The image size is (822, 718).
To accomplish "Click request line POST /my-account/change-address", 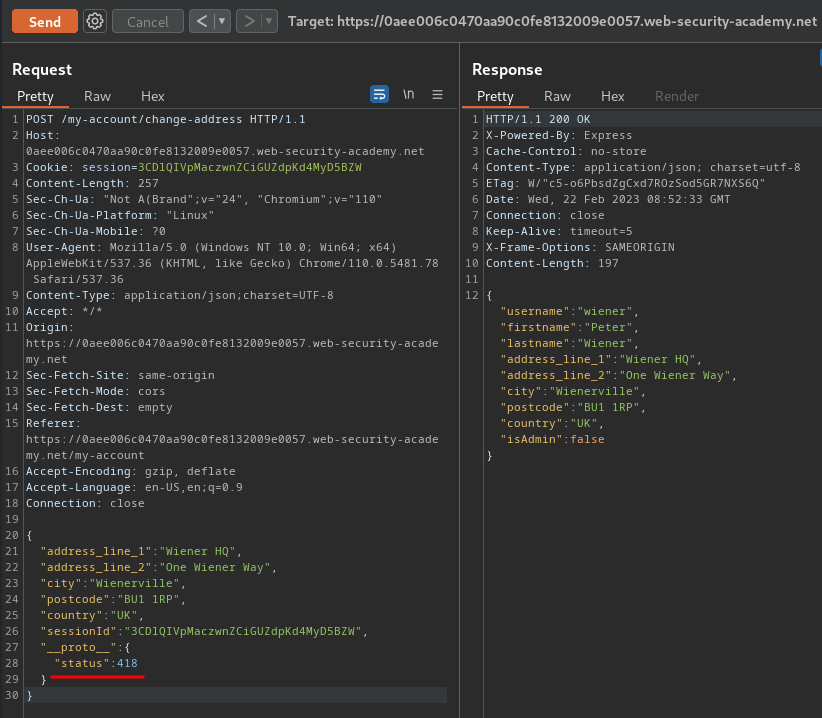I will (166, 119).
